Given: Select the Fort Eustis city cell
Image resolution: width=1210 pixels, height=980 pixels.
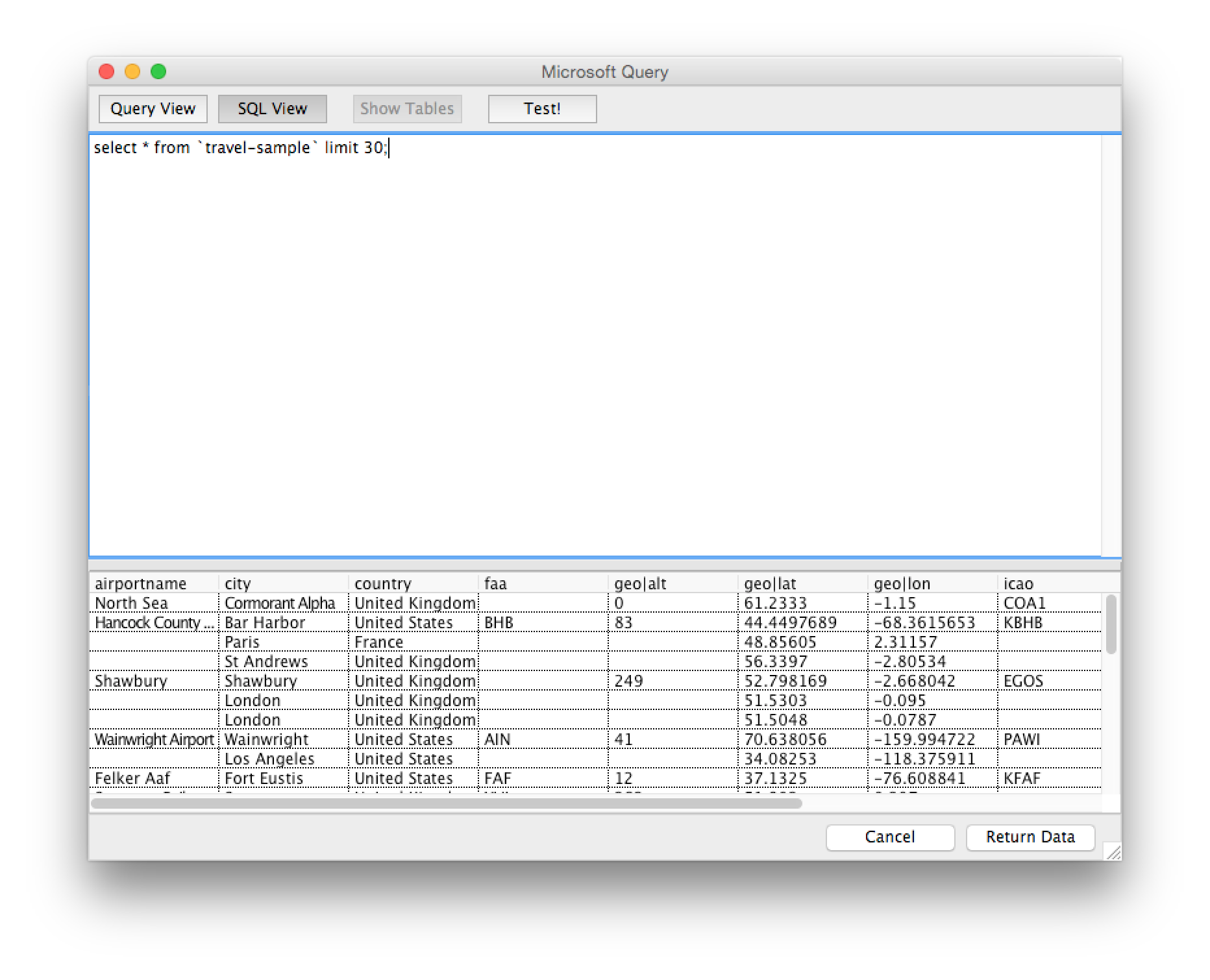Looking at the screenshot, I should 284,778.
